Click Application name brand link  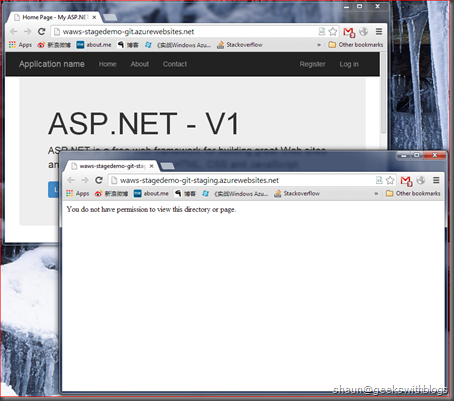[x=52, y=64]
